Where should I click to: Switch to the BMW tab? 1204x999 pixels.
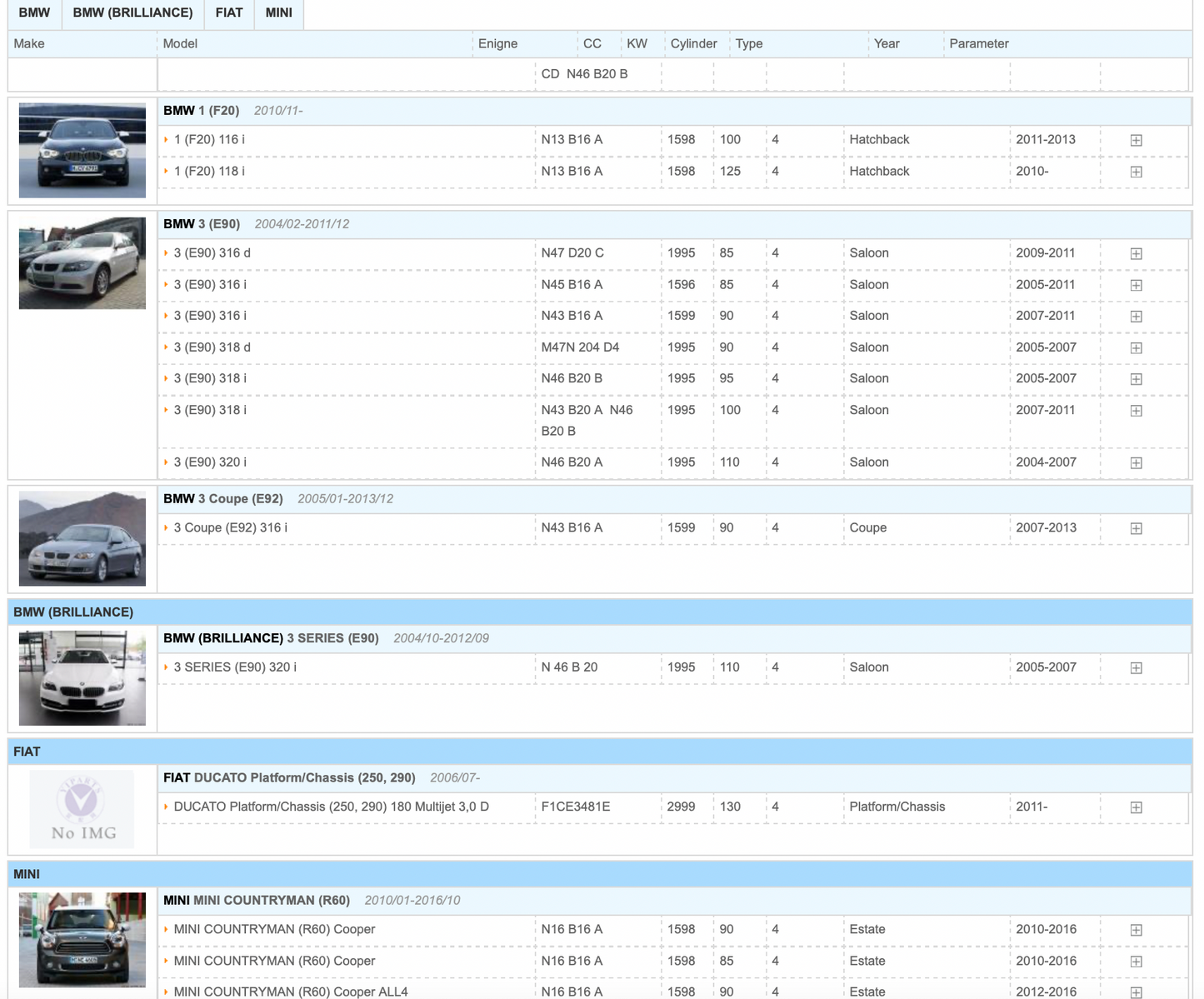tap(34, 13)
